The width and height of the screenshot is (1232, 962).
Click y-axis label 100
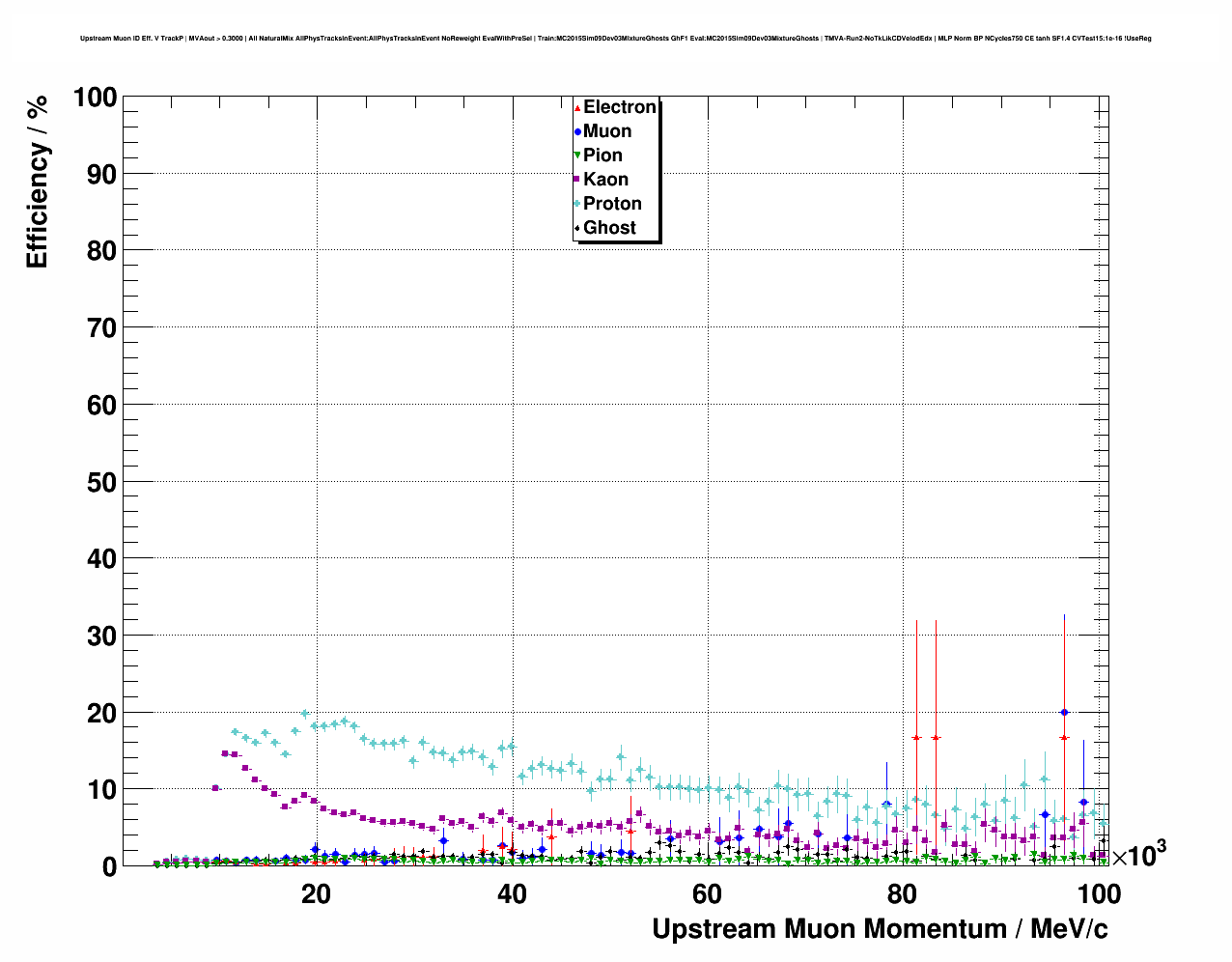pyautogui.click(x=94, y=98)
